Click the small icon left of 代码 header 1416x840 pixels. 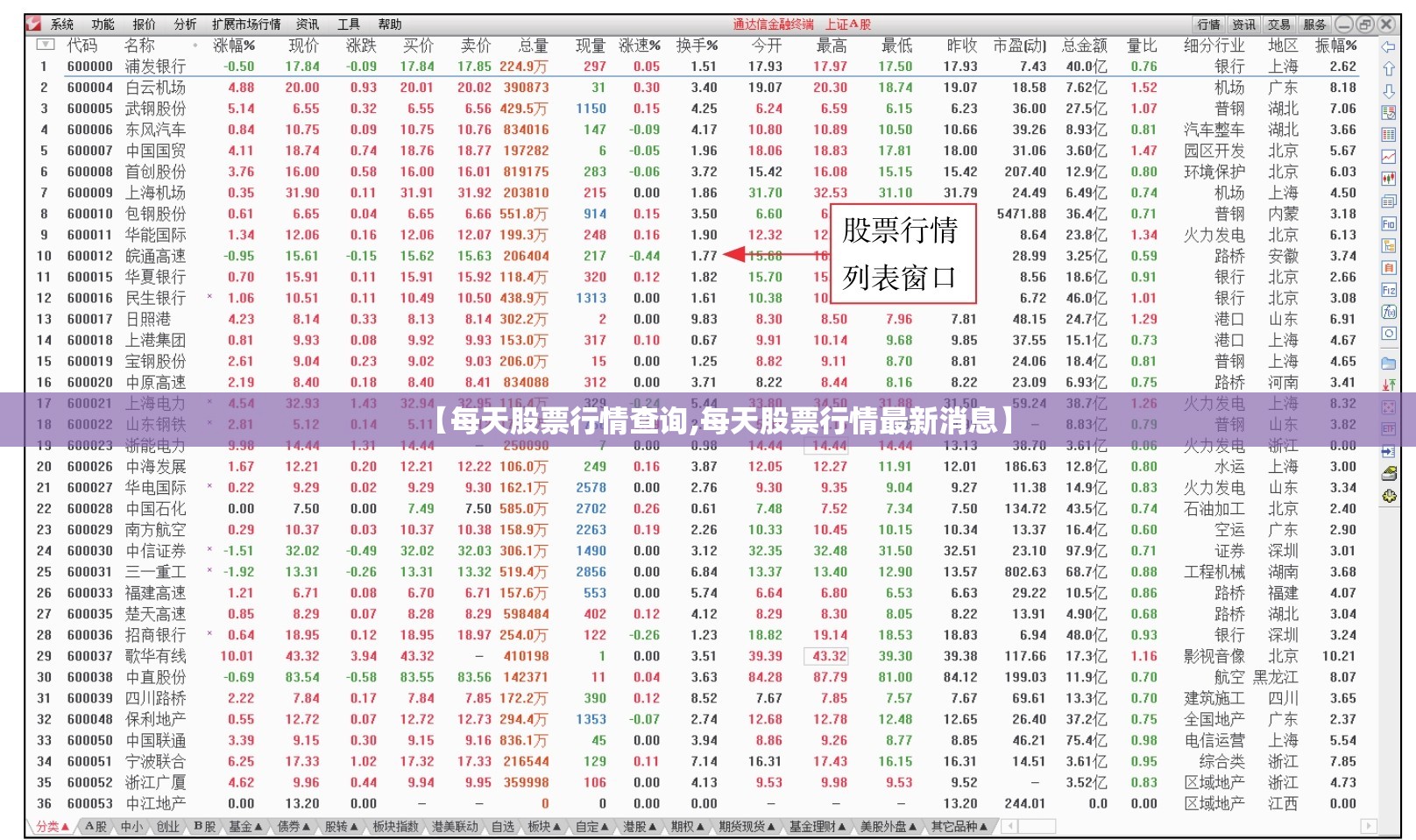[46, 44]
